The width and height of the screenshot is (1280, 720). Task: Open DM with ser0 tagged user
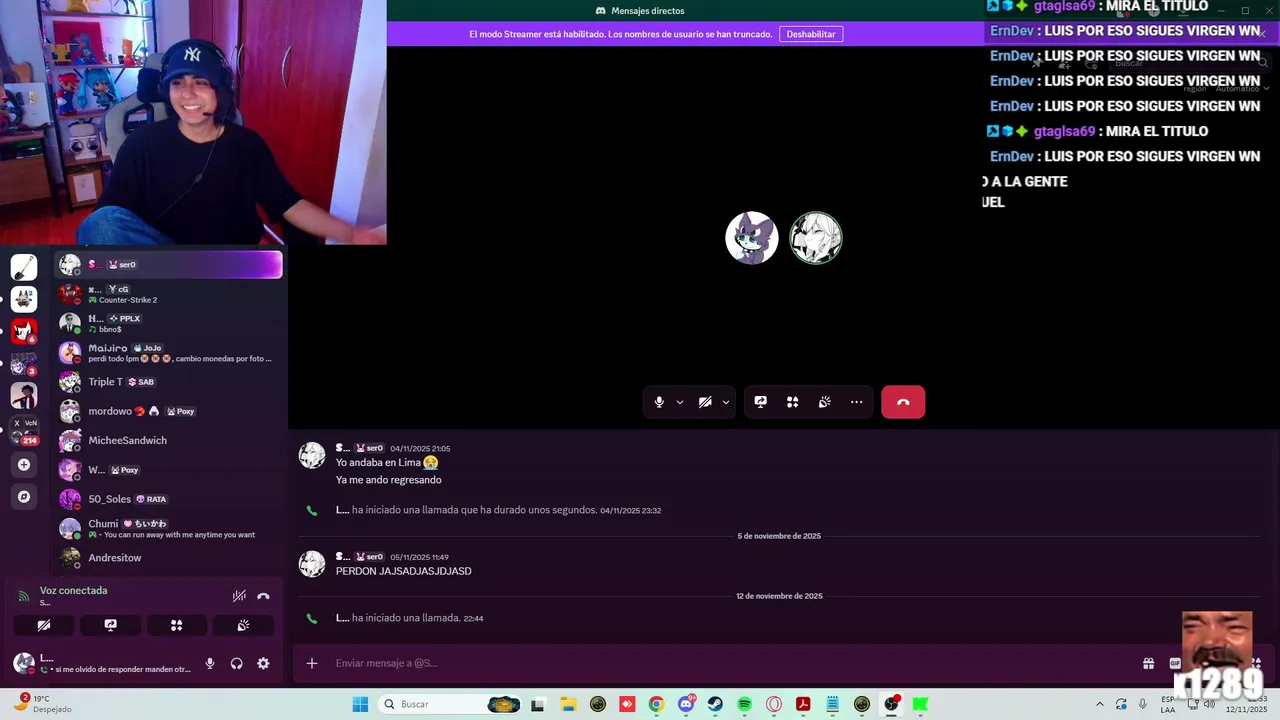[168, 265]
